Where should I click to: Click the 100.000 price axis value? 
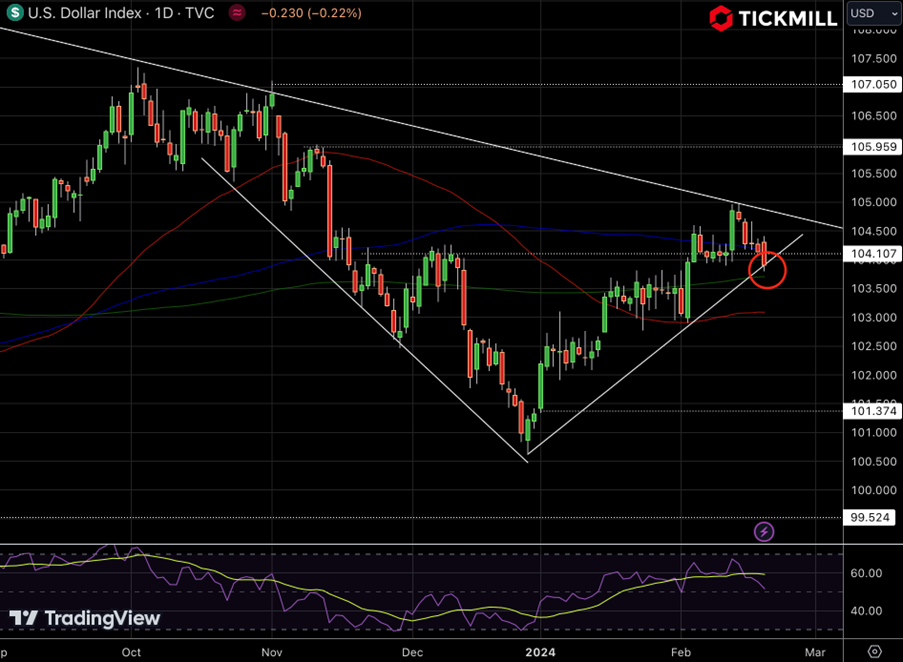coord(874,490)
